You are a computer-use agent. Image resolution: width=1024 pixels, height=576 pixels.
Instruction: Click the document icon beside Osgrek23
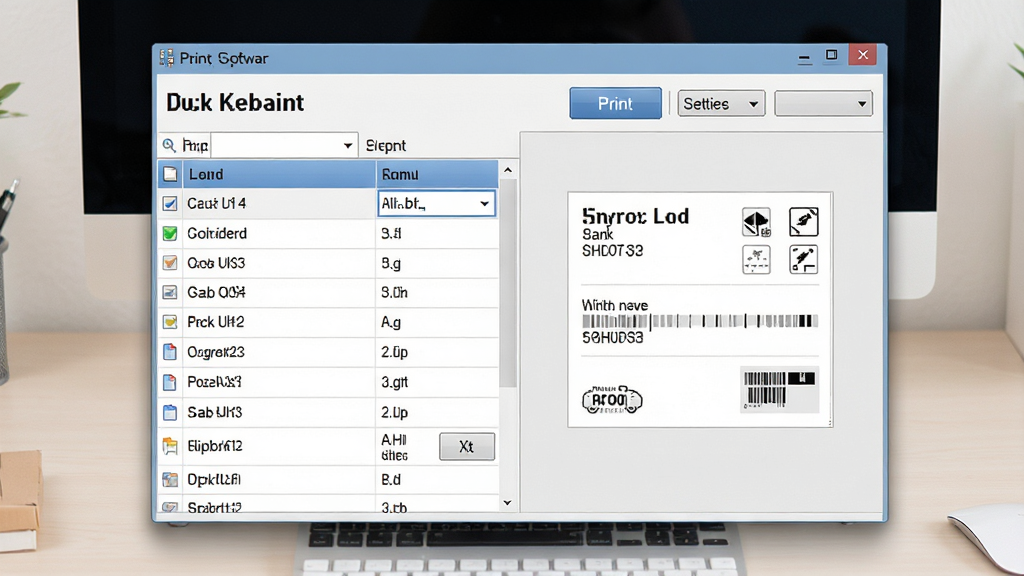pyautogui.click(x=170, y=352)
